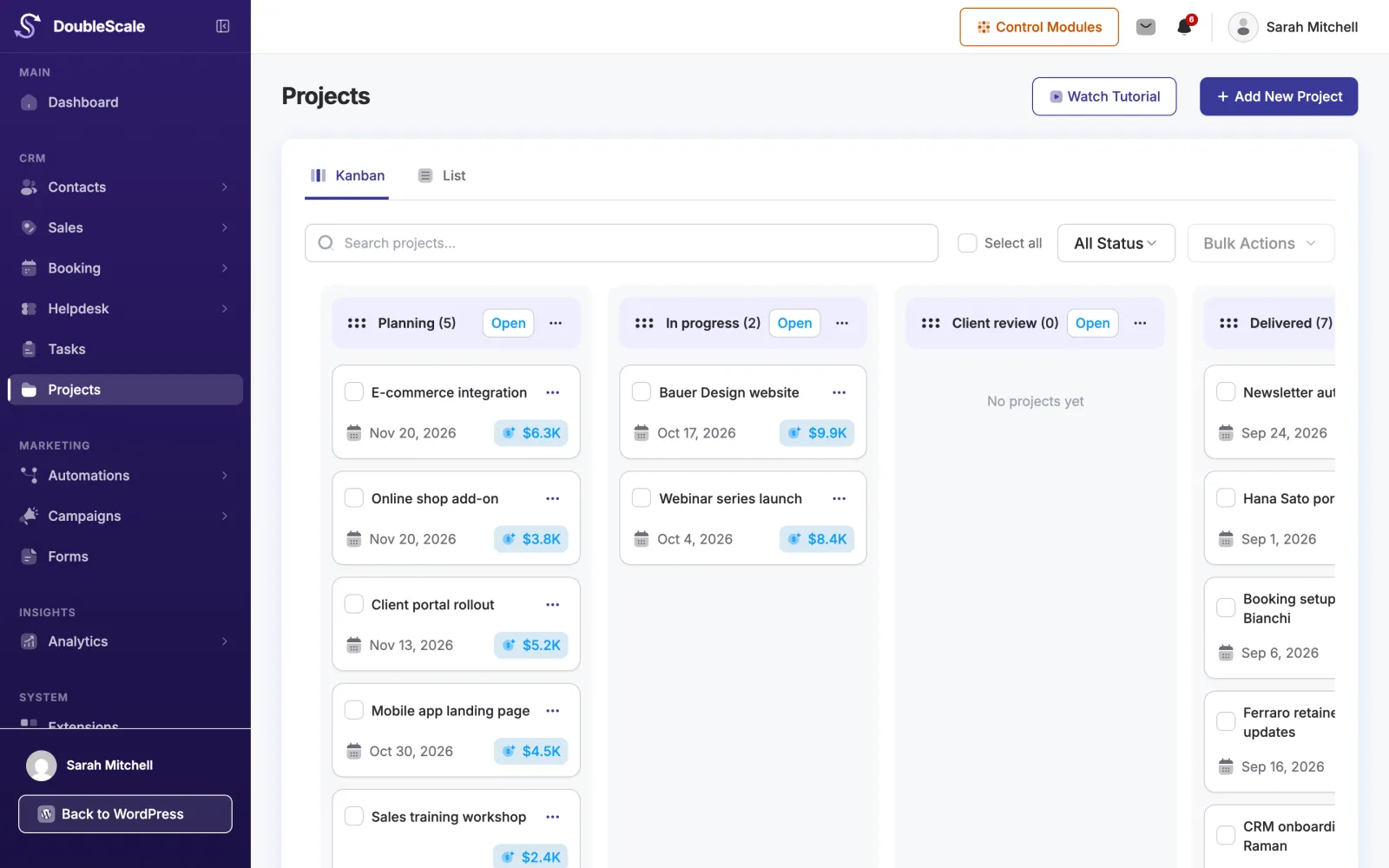
Task: Switch to the List view tab
Action: coord(442,175)
